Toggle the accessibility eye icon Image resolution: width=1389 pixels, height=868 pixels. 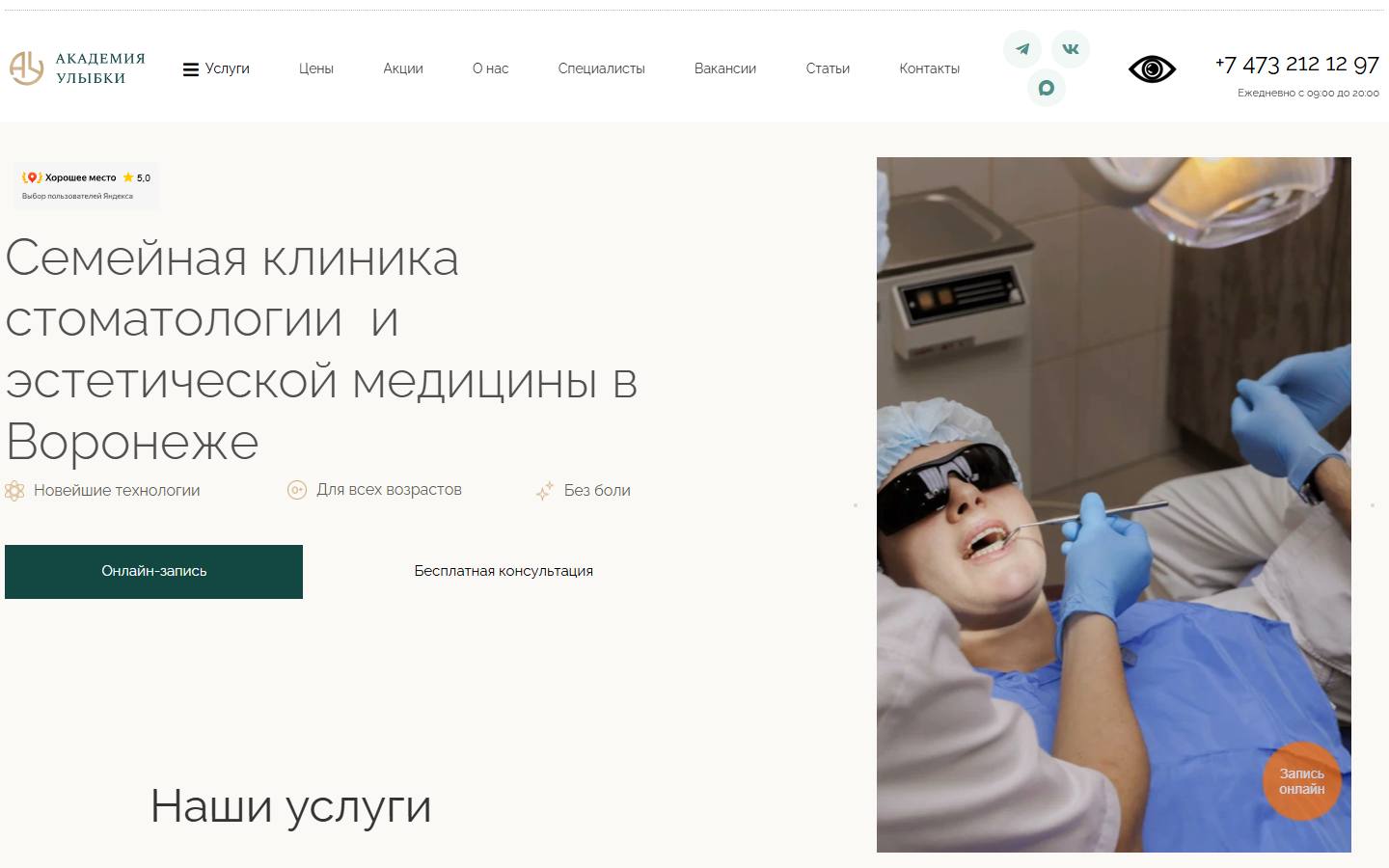[1152, 69]
